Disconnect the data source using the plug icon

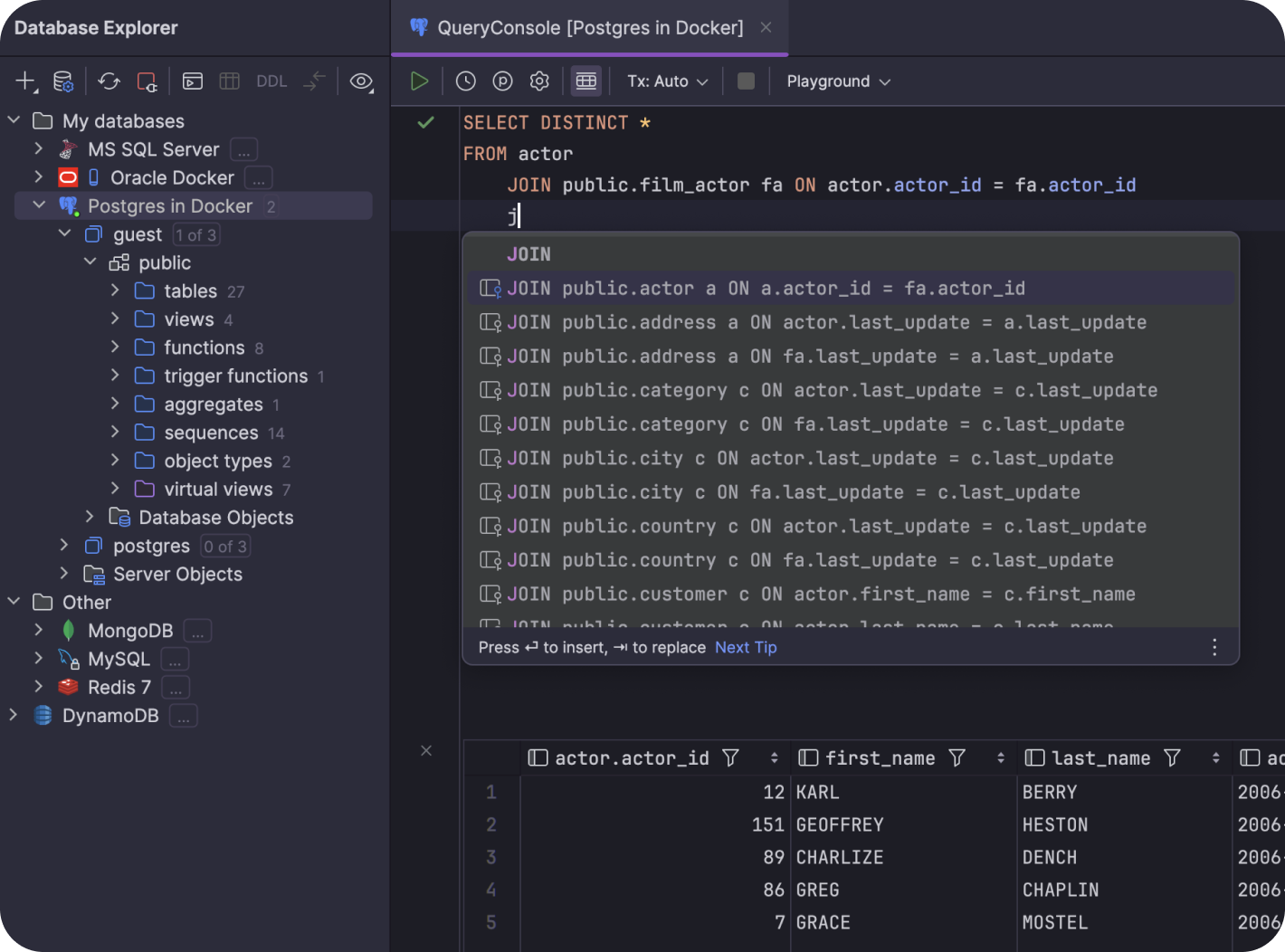click(x=148, y=81)
